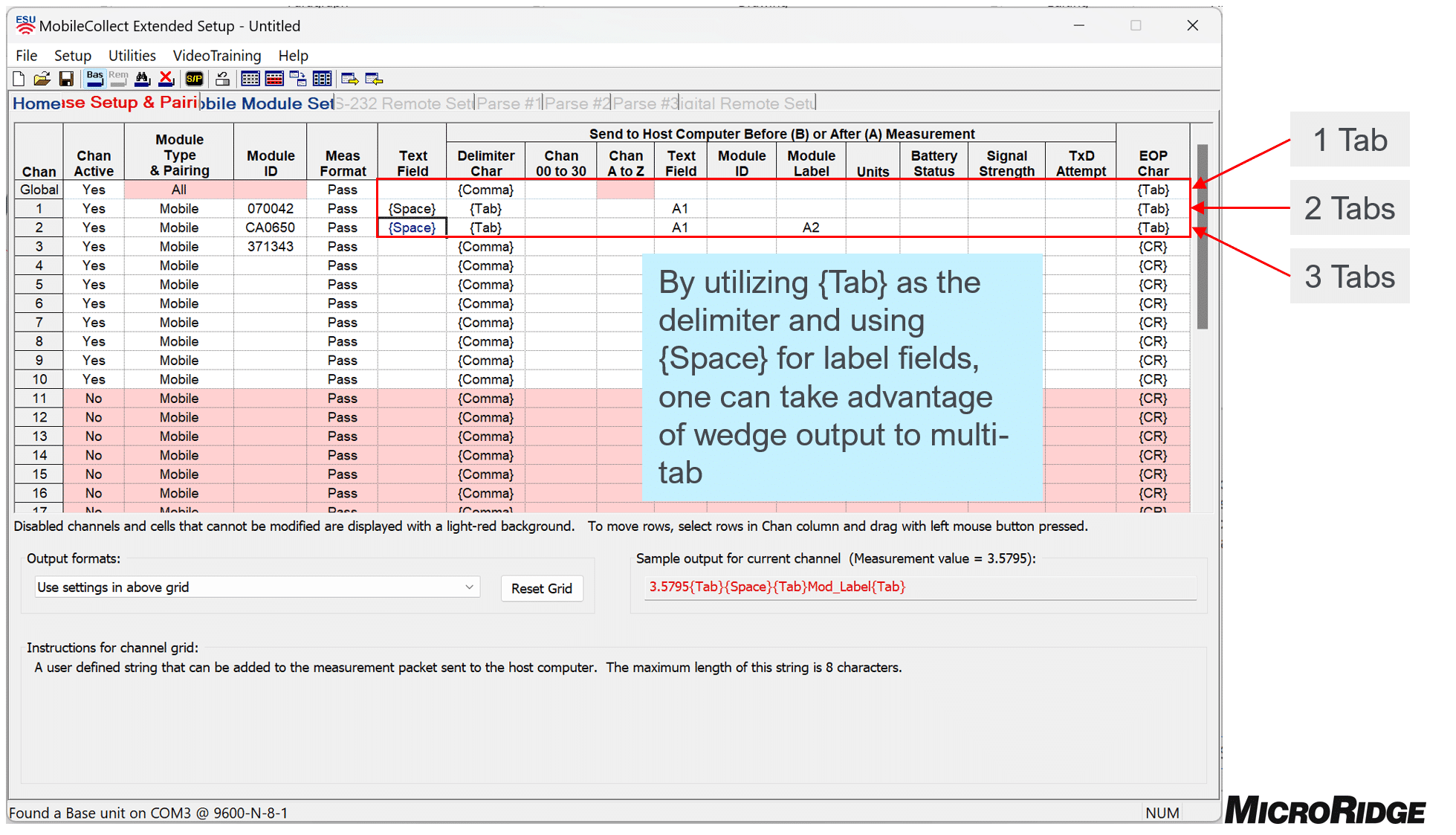Click the two-windows transfer toolbar icon
The image size is (1456, 835).
click(x=298, y=79)
